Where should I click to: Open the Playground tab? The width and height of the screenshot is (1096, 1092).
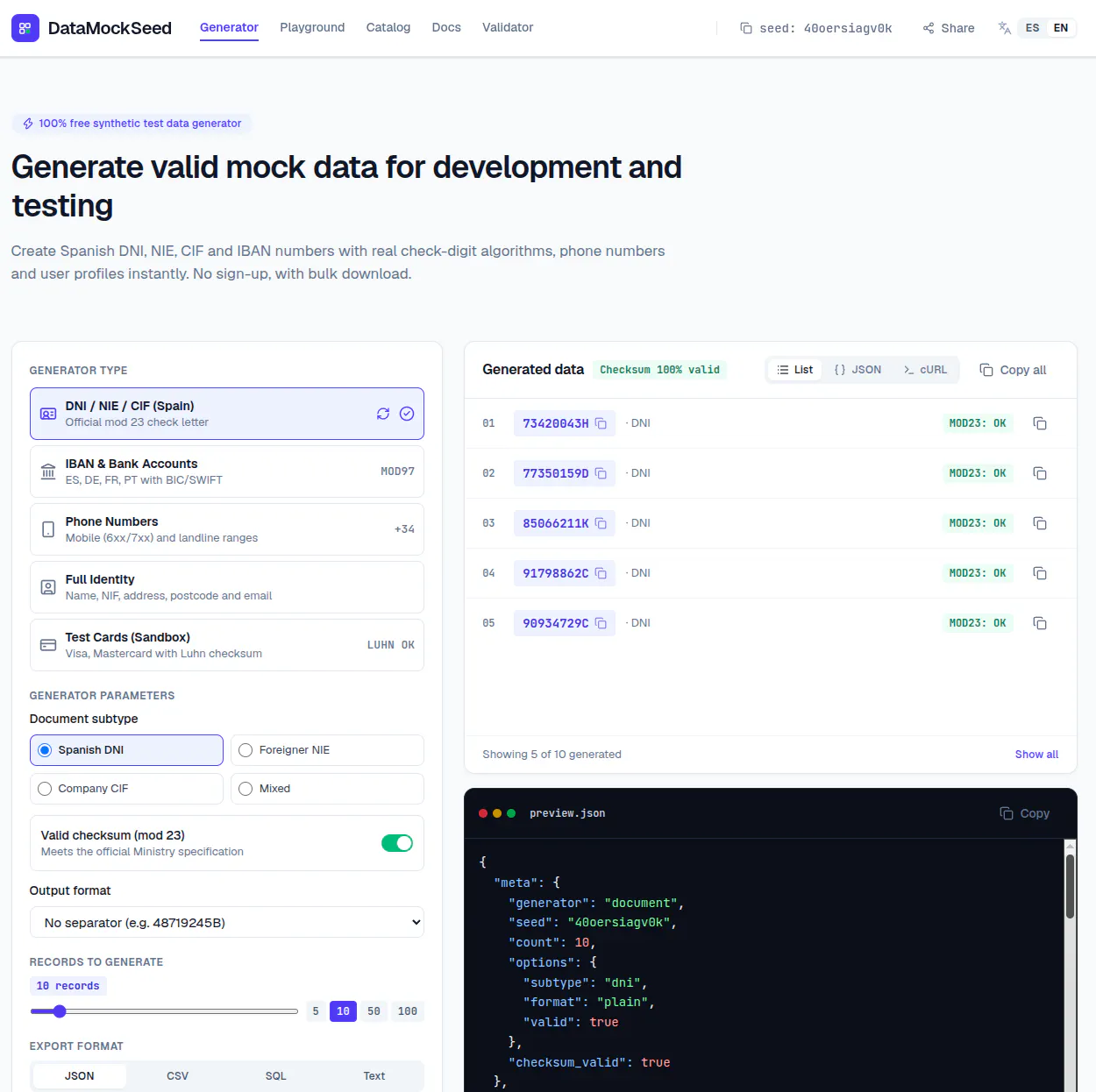click(312, 28)
